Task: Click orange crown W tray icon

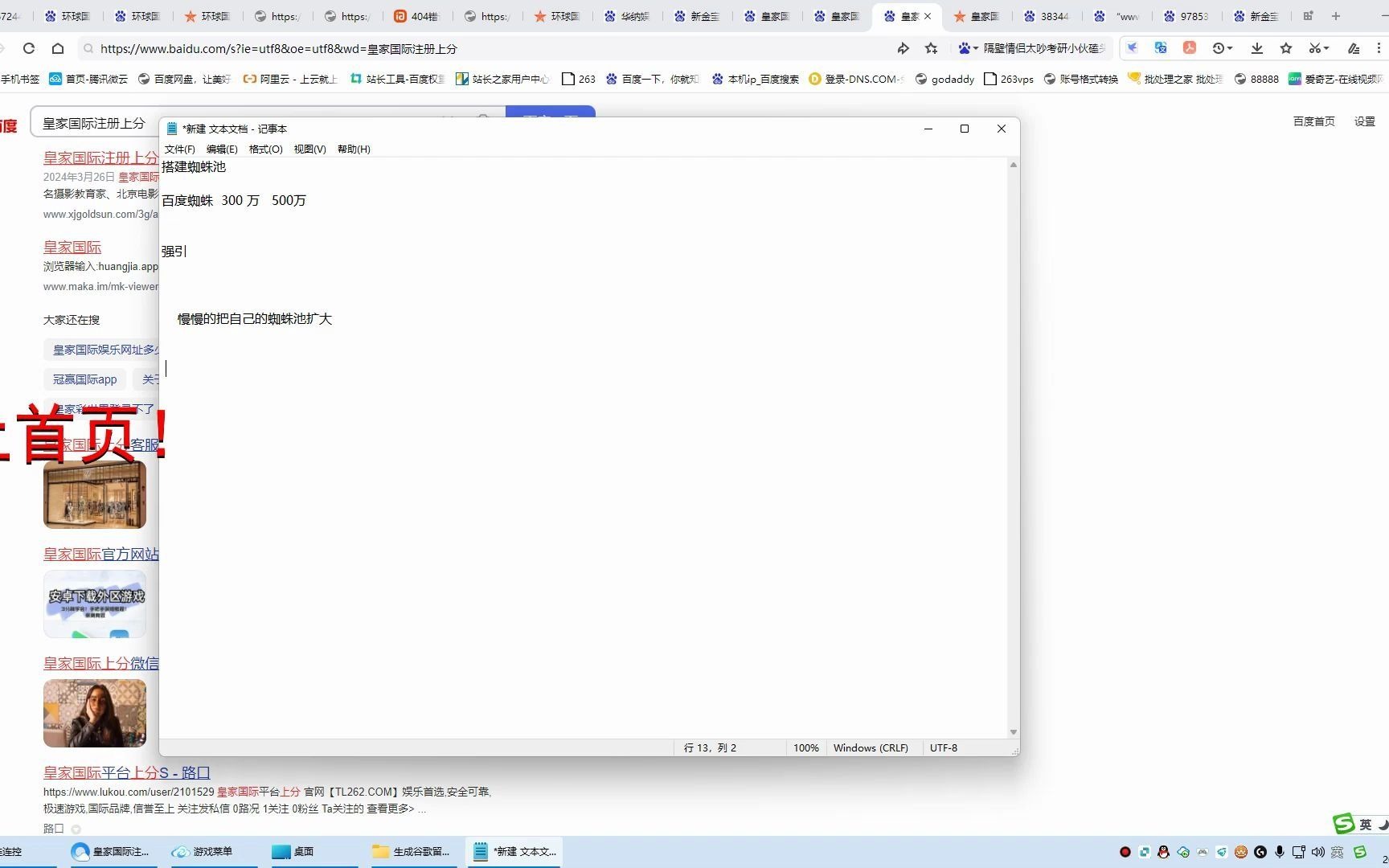Action: click(1241, 852)
